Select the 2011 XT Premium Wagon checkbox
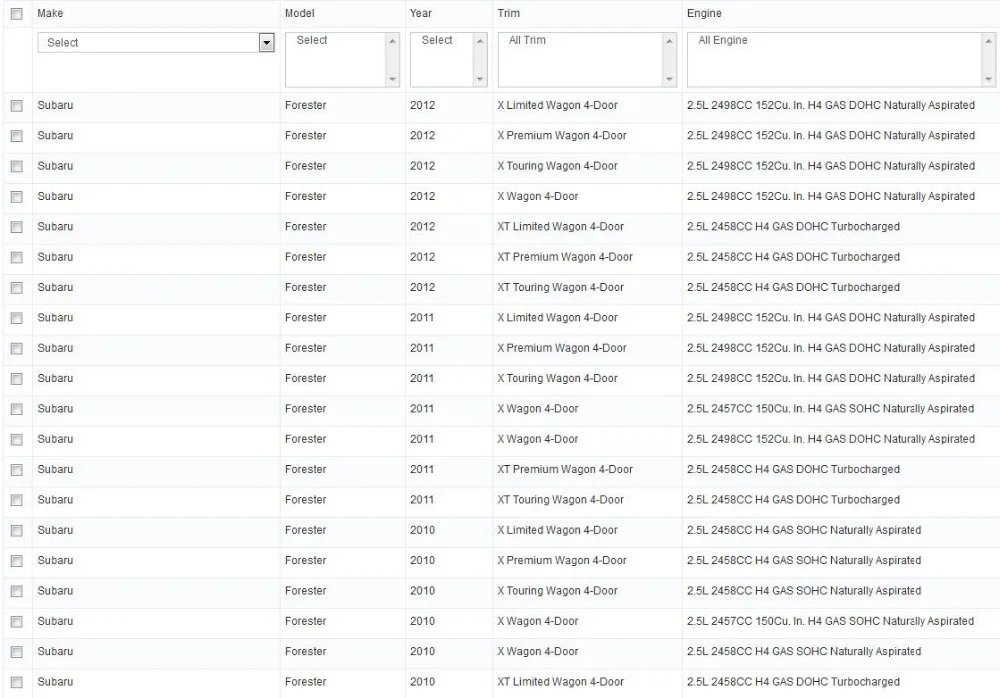The image size is (1000, 698). (17, 470)
